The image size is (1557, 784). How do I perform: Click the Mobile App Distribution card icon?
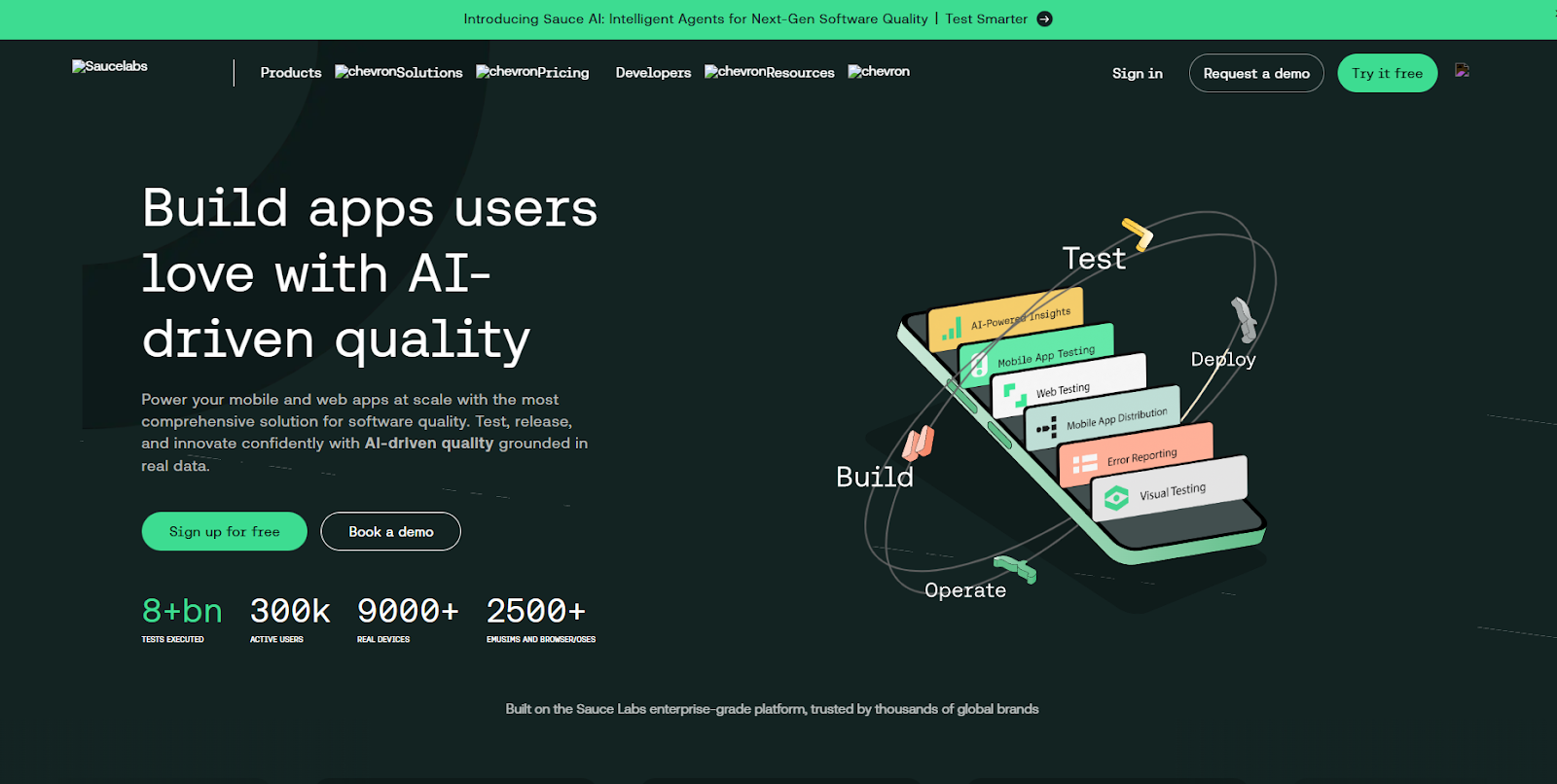pos(1047,428)
